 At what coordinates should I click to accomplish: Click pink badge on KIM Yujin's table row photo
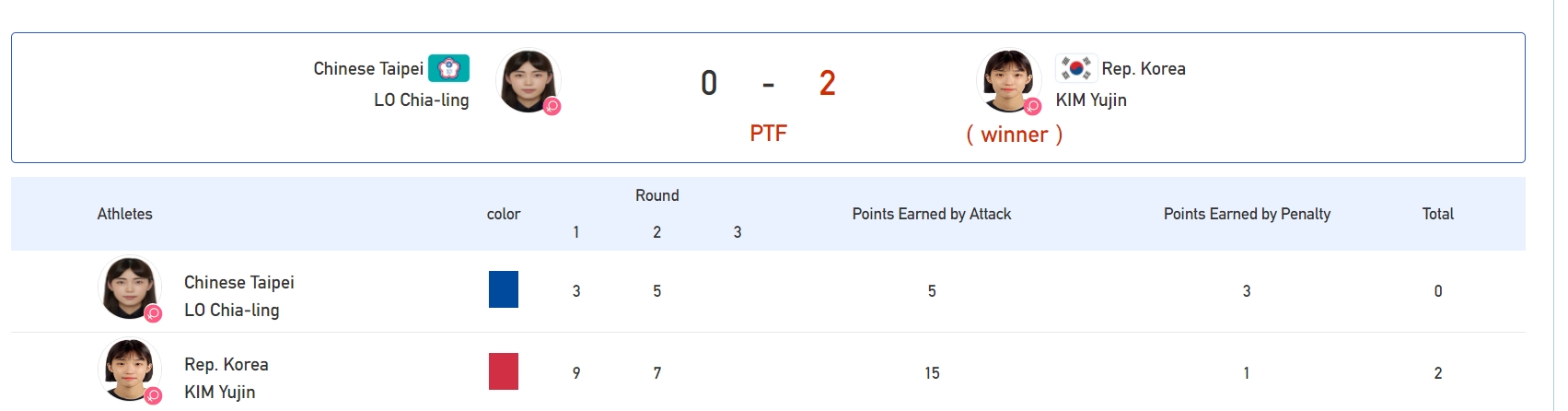[x=153, y=395]
